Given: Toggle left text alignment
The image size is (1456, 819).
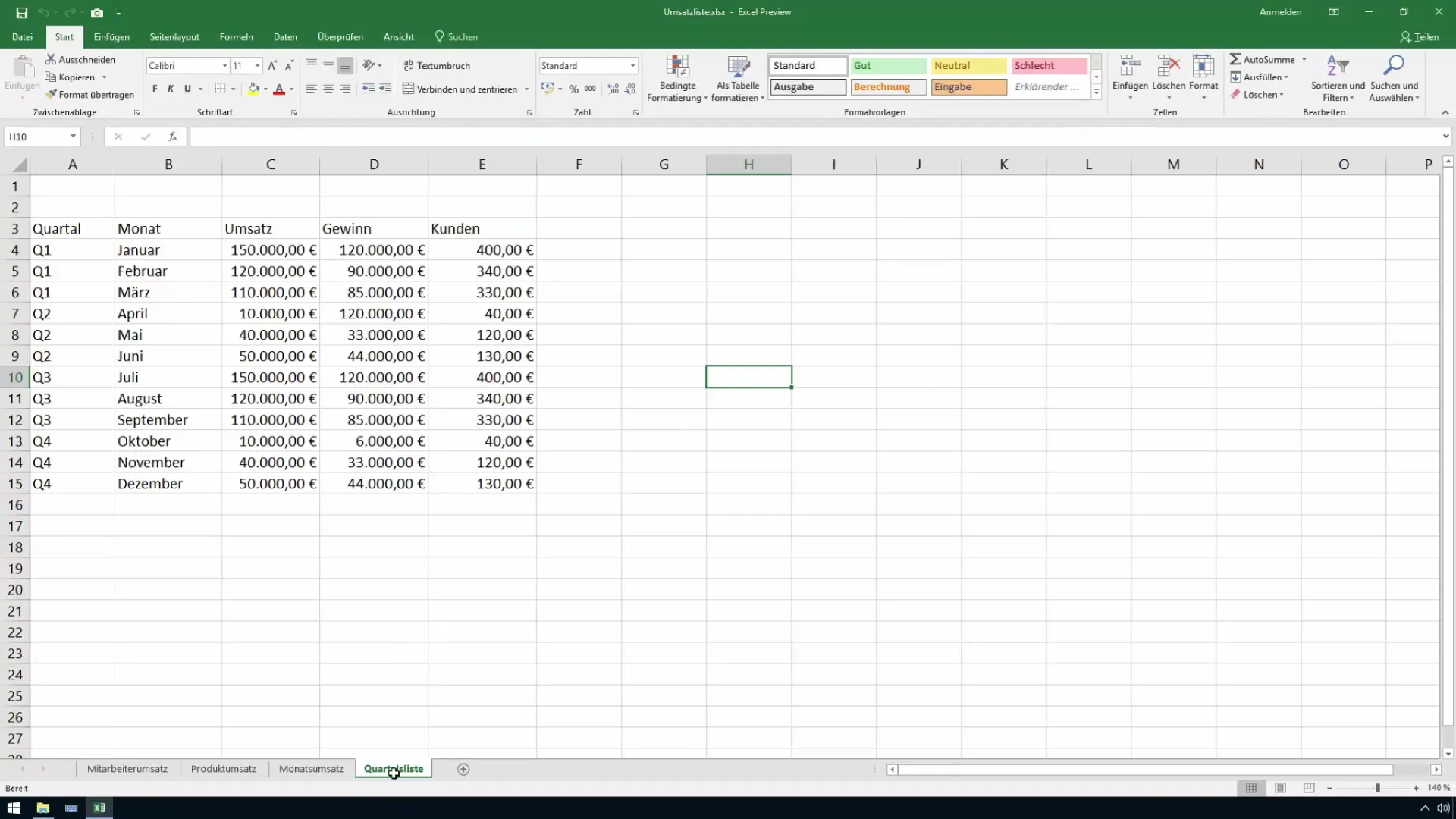Looking at the screenshot, I should pos(312,89).
